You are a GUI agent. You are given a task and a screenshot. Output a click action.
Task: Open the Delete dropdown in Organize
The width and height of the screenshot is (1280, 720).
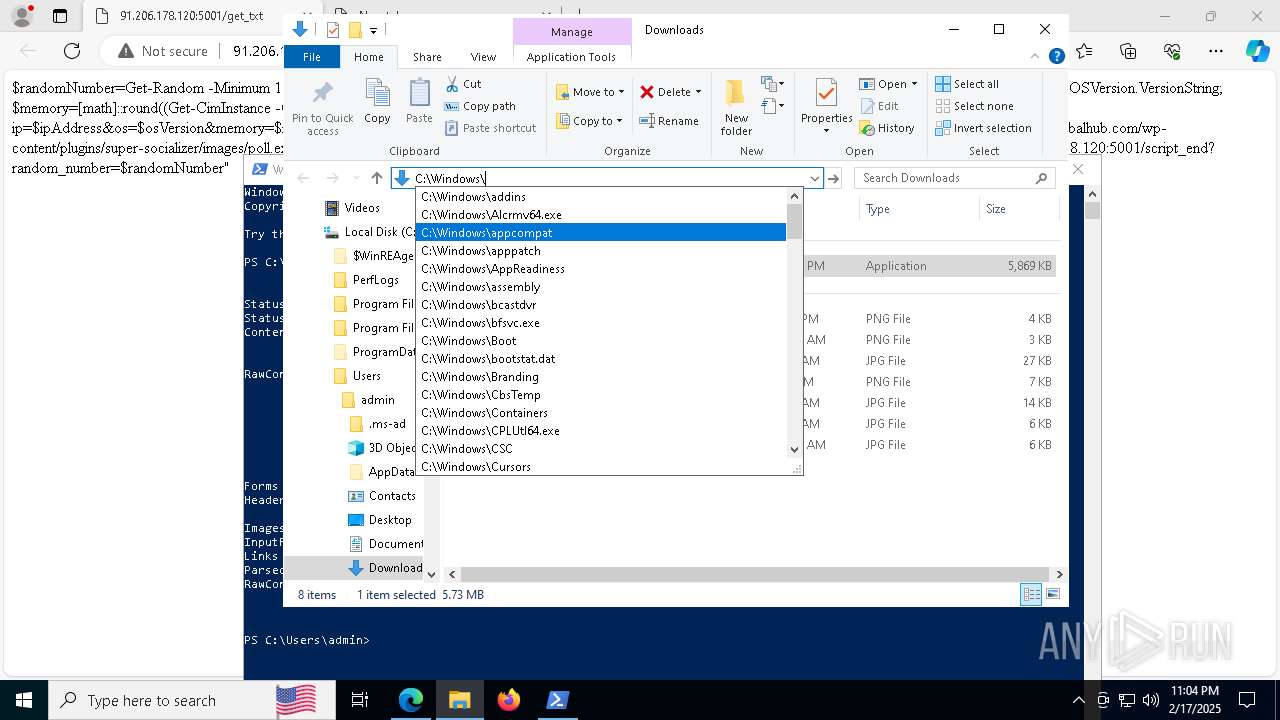click(670, 92)
